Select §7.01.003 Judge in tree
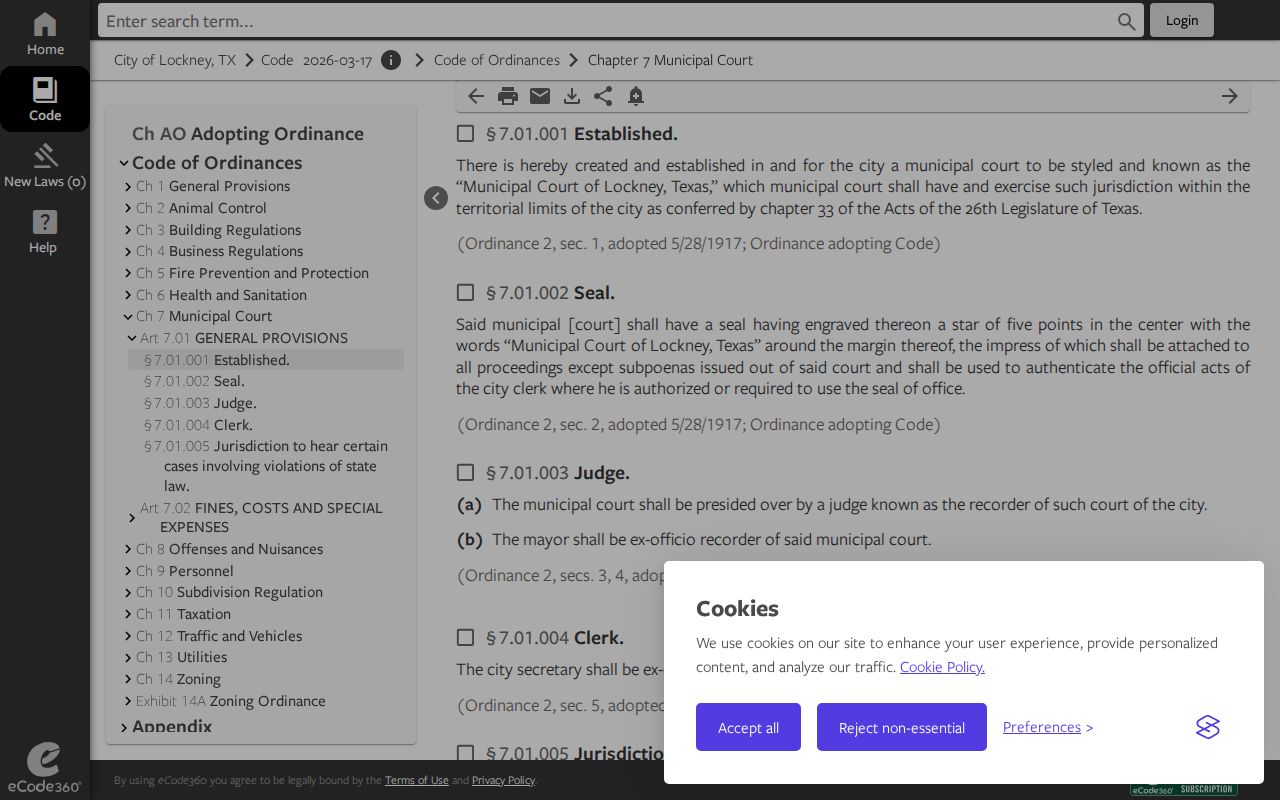 (x=200, y=403)
